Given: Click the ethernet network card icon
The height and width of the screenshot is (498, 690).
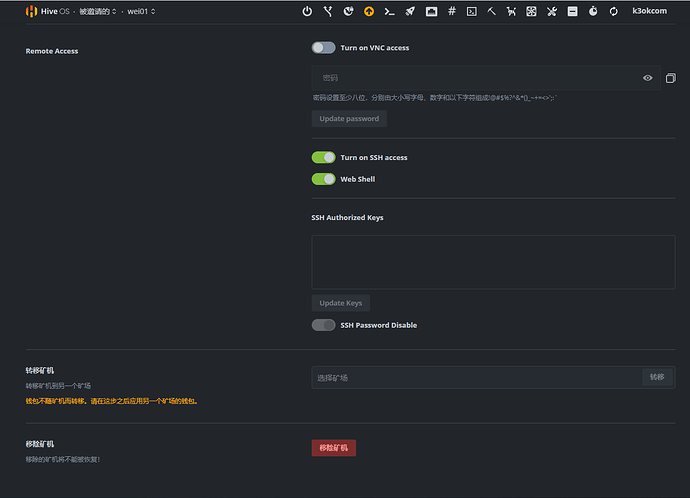Looking at the screenshot, I should [431, 11].
